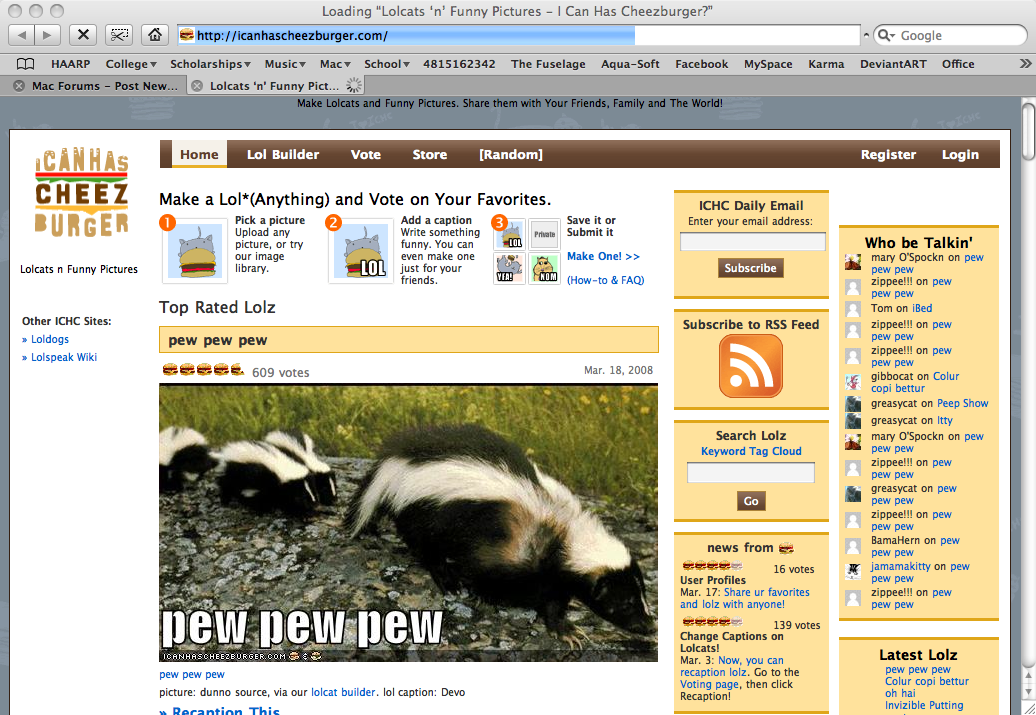This screenshot has height=715, width=1036.
Task: Open the Facebook bookmark
Action: [701, 64]
